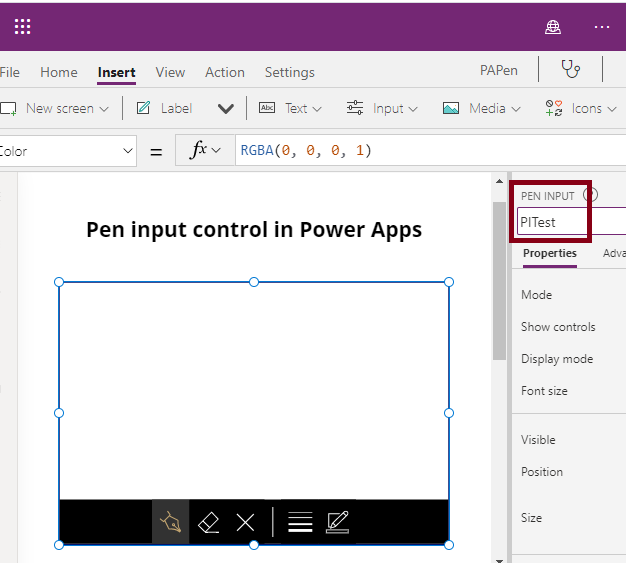
Task: Switch to the Properties tab in the right pane
Action: pos(550,253)
